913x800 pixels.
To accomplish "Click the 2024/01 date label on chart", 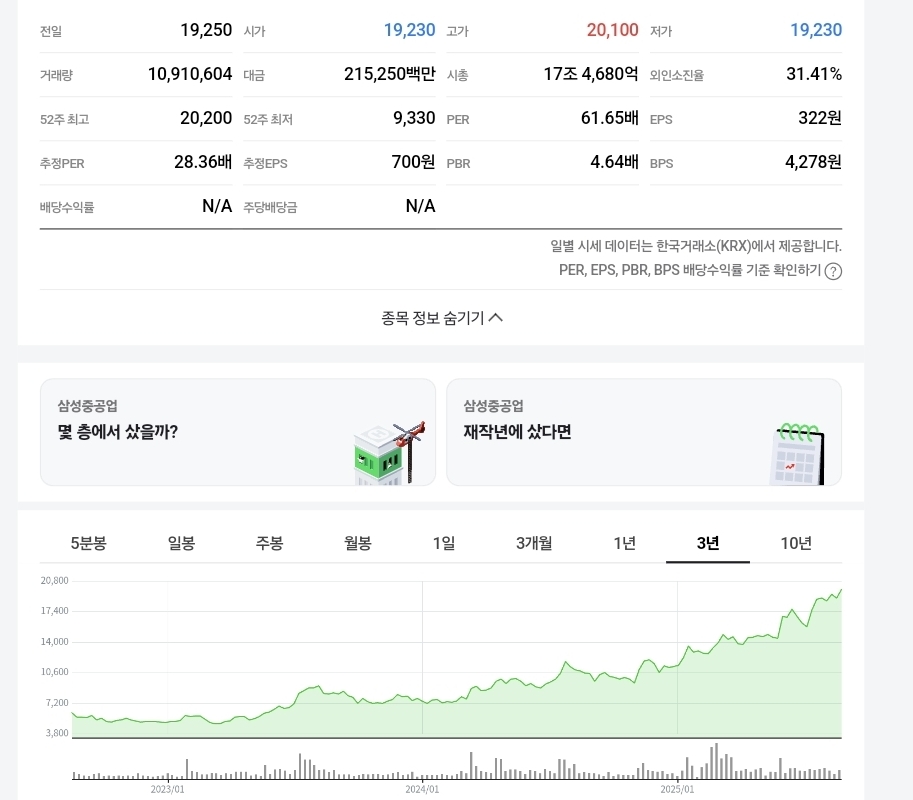I will [x=422, y=790].
